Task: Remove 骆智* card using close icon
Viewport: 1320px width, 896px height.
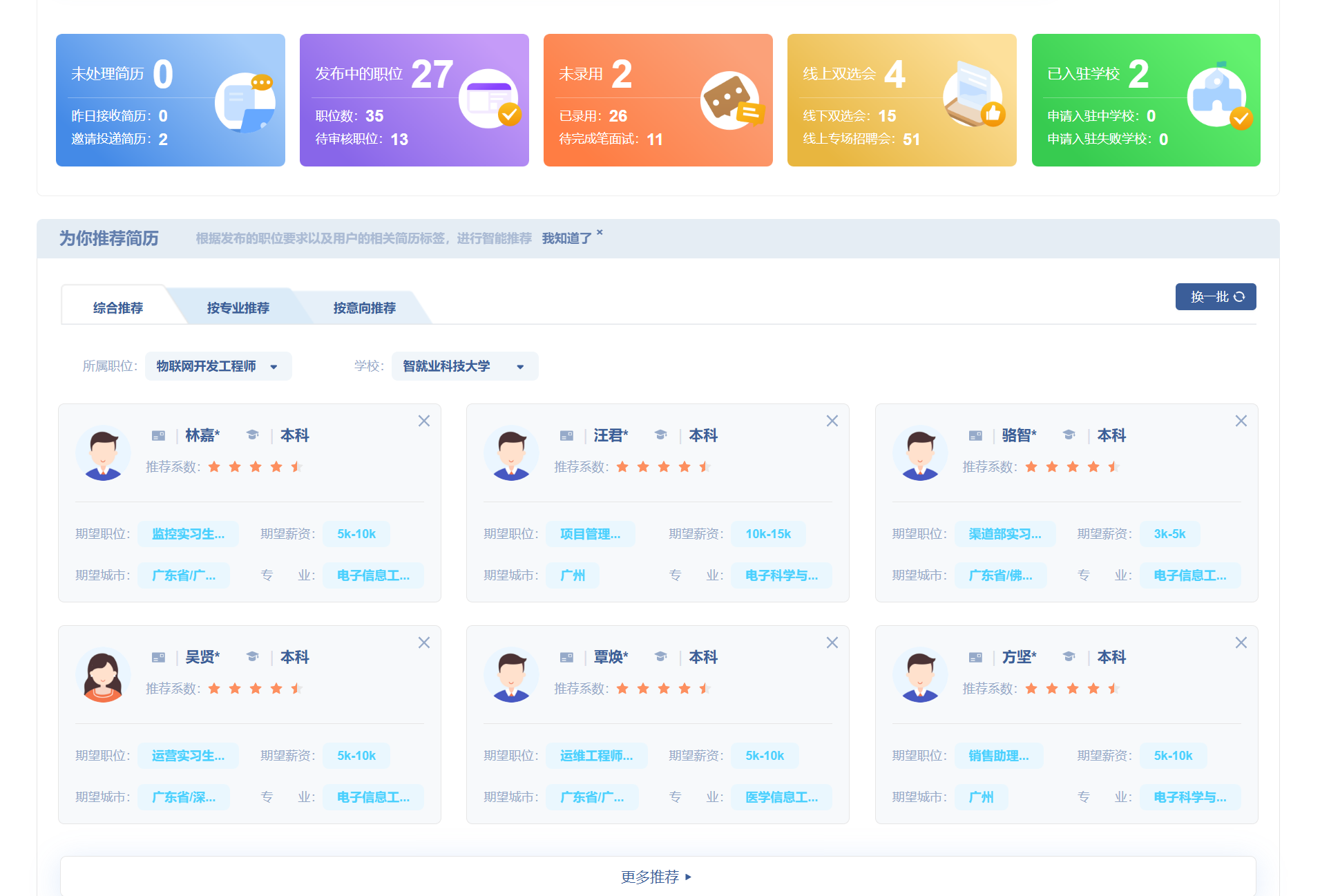Action: click(x=1241, y=421)
